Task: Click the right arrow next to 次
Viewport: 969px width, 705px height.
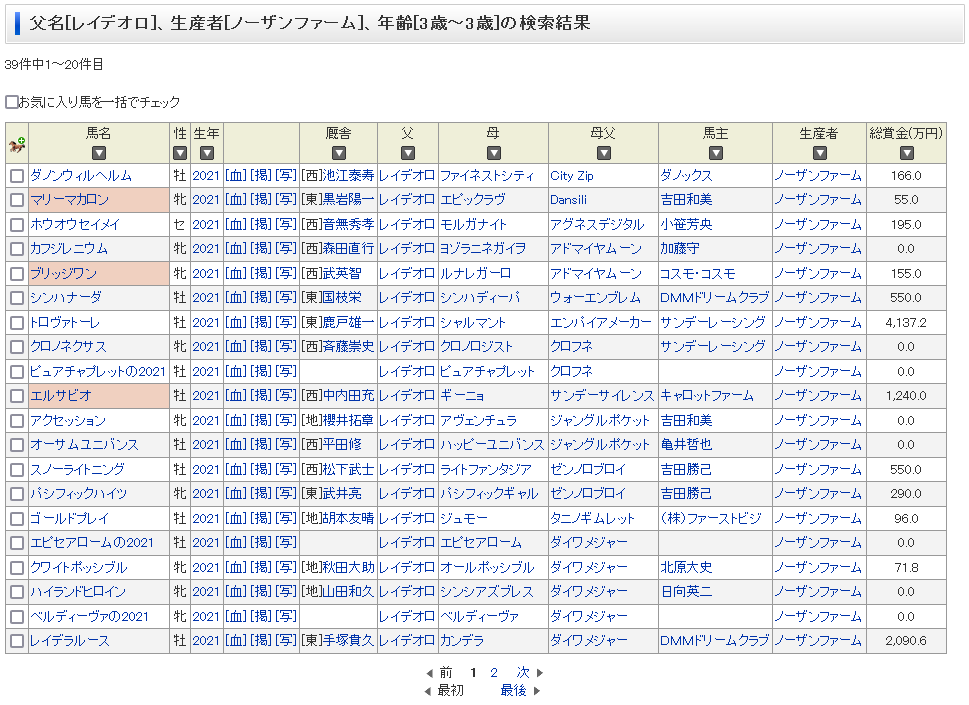Action: (x=540, y=673)
